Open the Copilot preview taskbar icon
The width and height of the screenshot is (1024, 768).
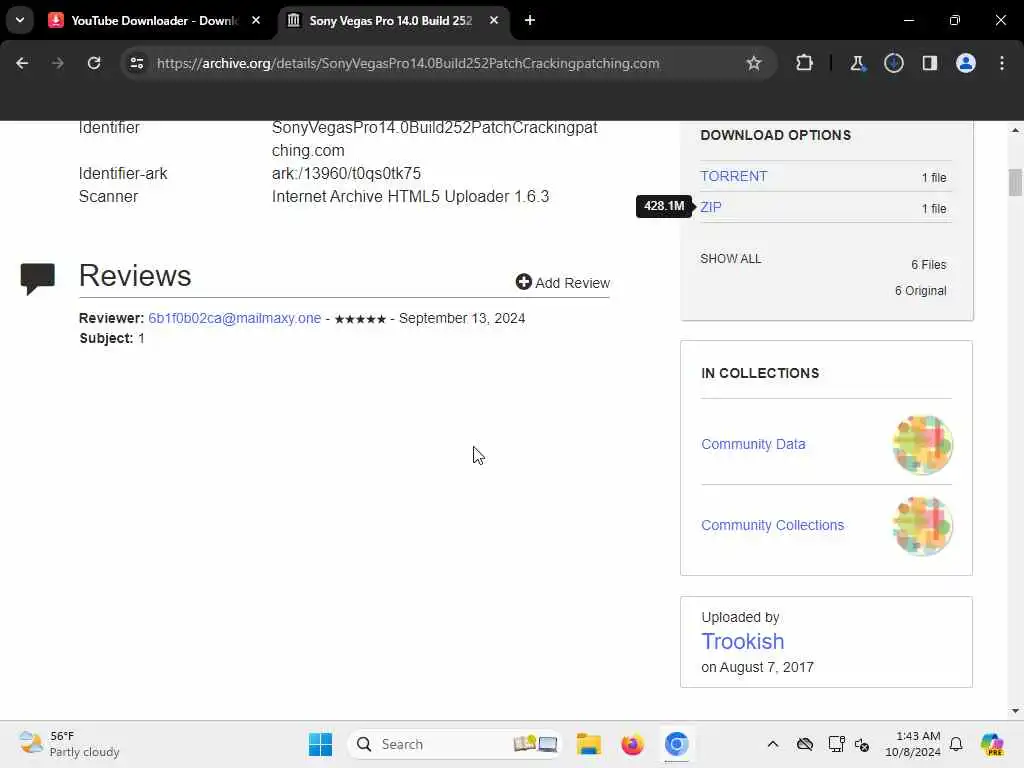992,744
